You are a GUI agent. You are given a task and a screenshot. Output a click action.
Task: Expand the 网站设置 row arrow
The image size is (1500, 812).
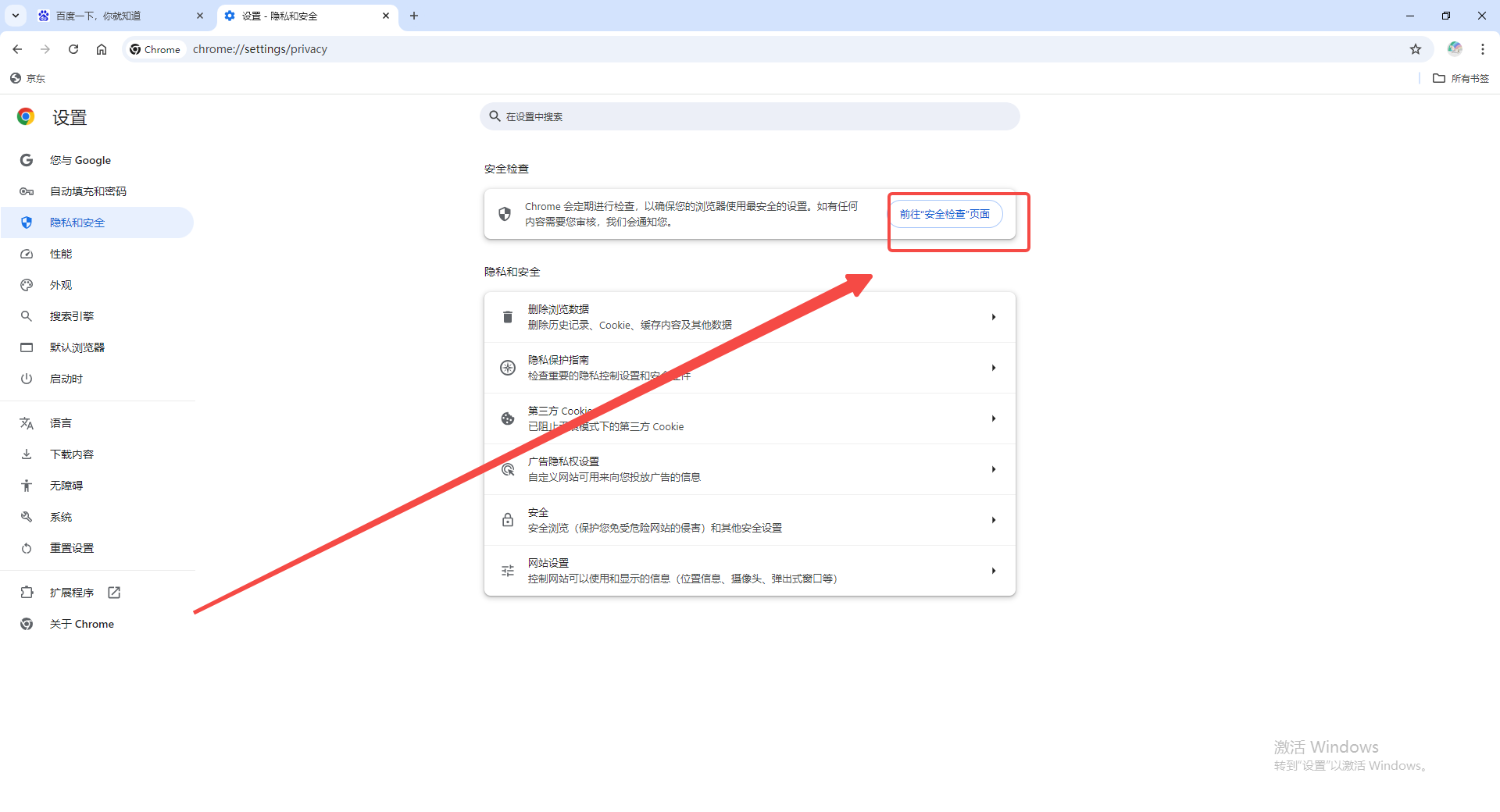[x=994, y=571]
